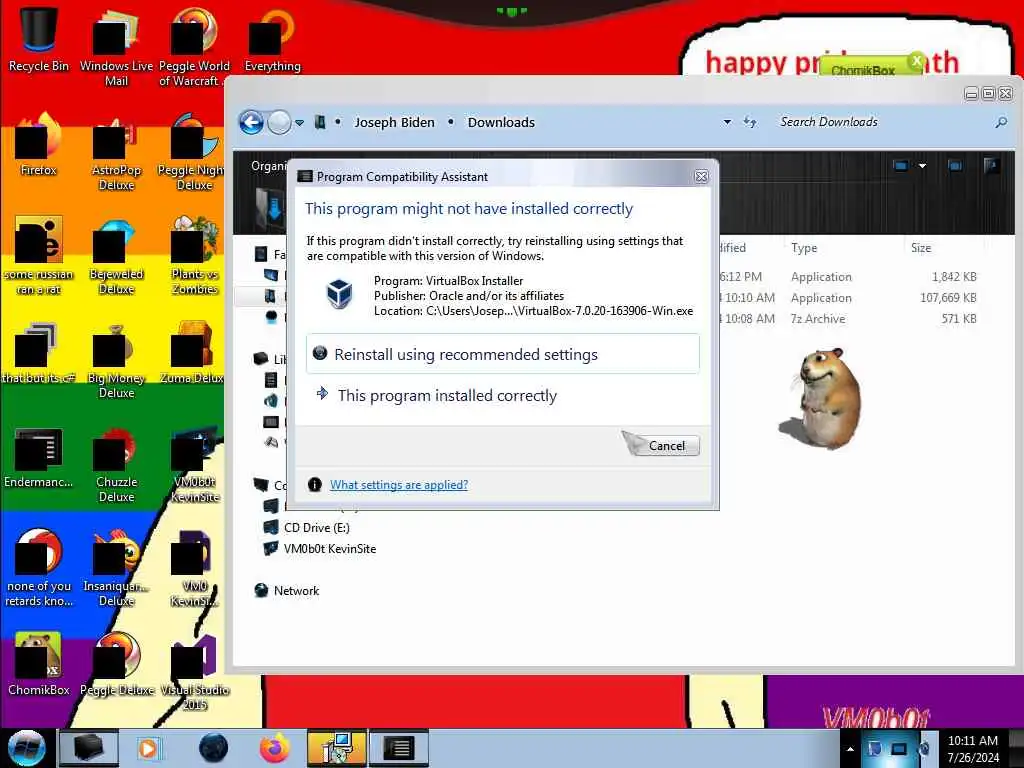The width and height of the screenshot is (1024, 768).
Task: Select the 1,842 KB application row
Action: pyautogui.click(x=848, y=277)
